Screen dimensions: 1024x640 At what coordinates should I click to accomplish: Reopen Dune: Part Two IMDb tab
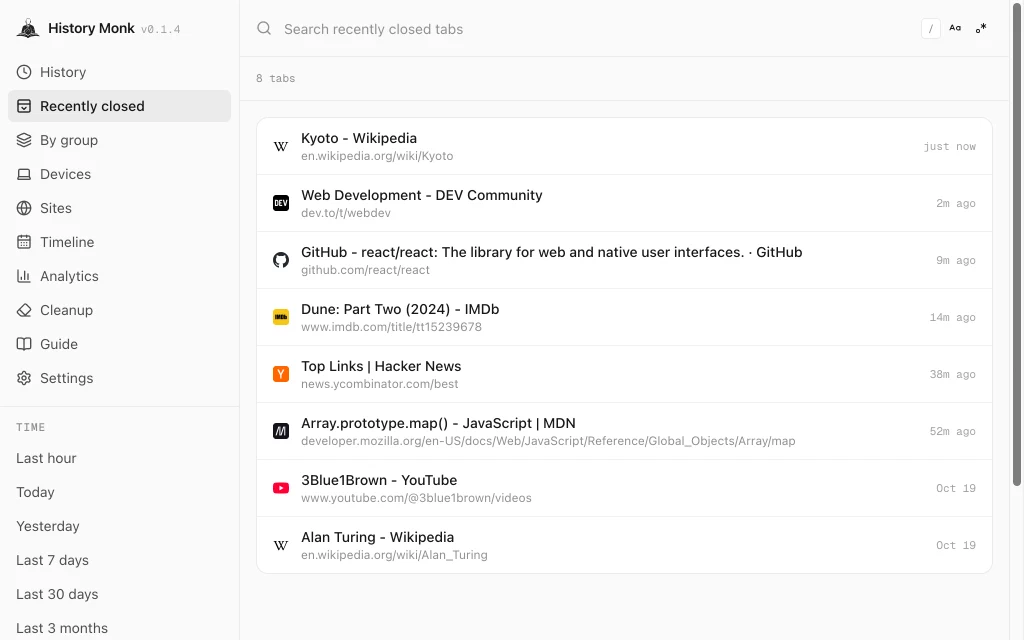(x=624, y=317)
